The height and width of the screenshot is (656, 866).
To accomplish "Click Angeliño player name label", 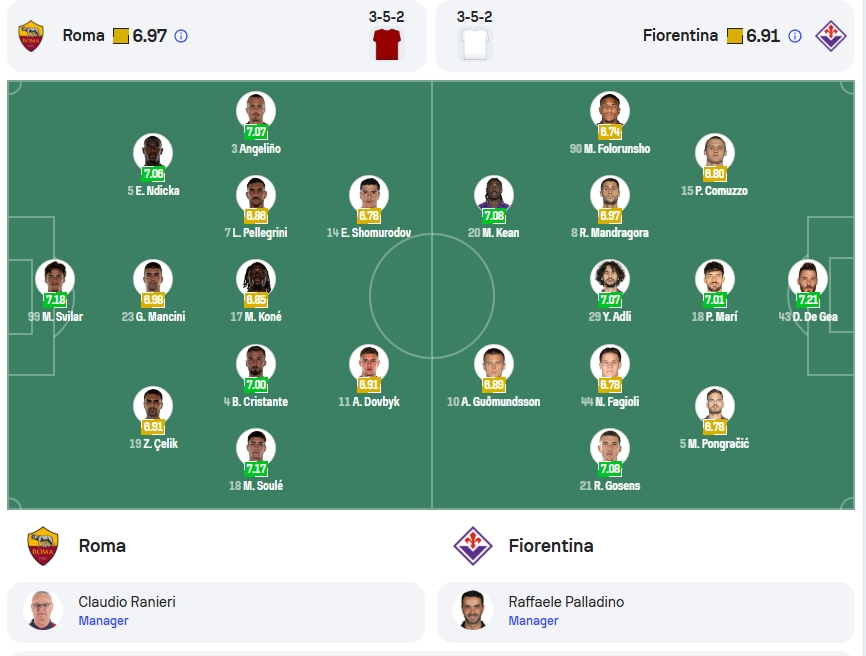I will pos(260,149).
